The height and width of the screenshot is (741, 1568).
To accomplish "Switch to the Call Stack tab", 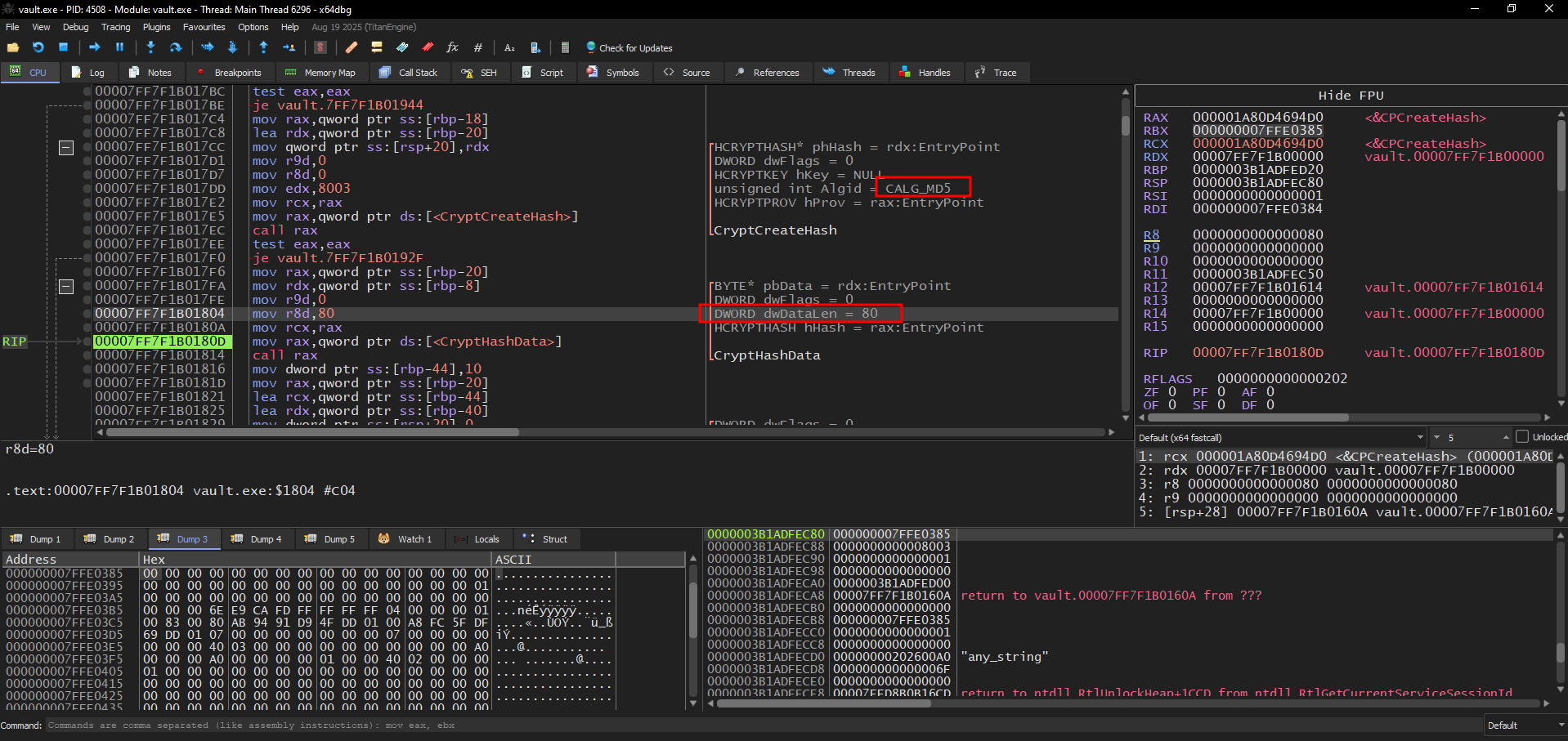I will 408,73.
